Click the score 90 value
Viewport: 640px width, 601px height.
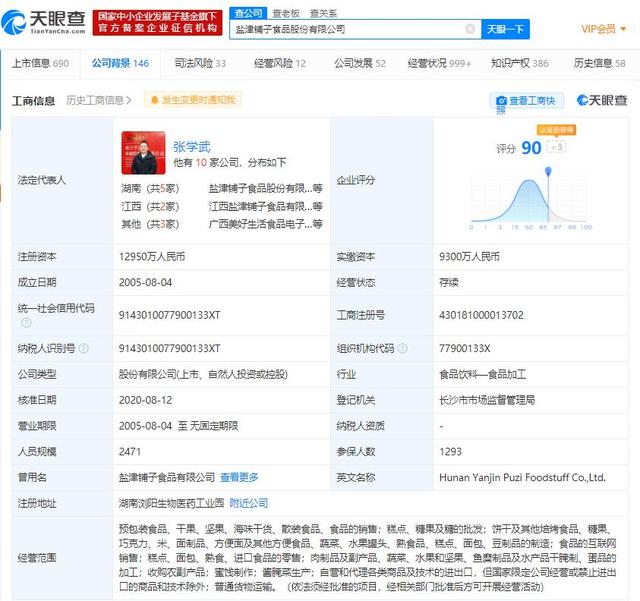(x=531, y=148)
